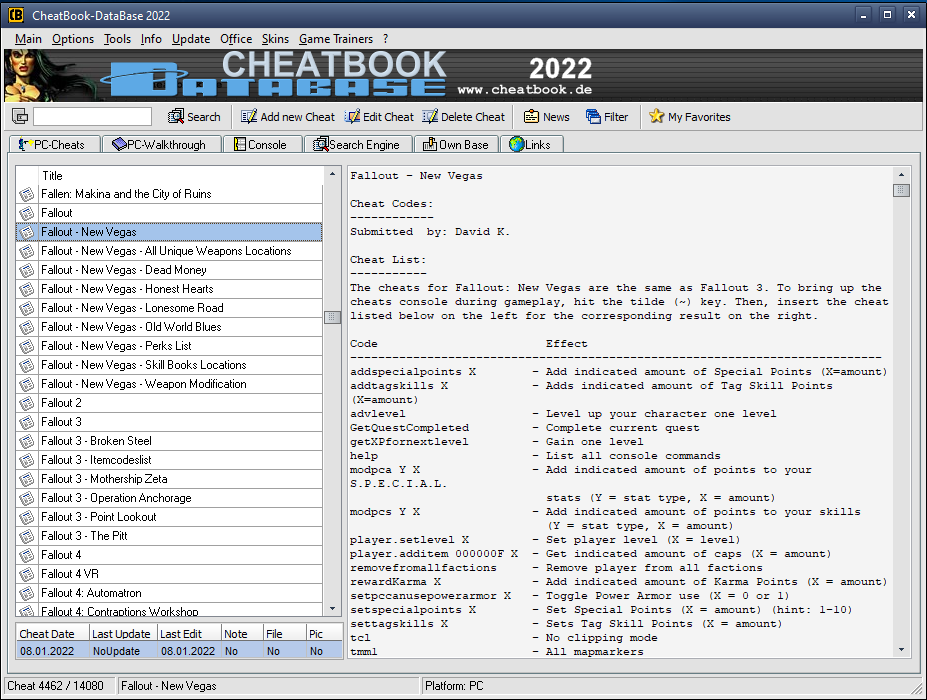Screen dimensions: 927x700
Task: Click game list scrollbar down arrow
Action: 332,608
